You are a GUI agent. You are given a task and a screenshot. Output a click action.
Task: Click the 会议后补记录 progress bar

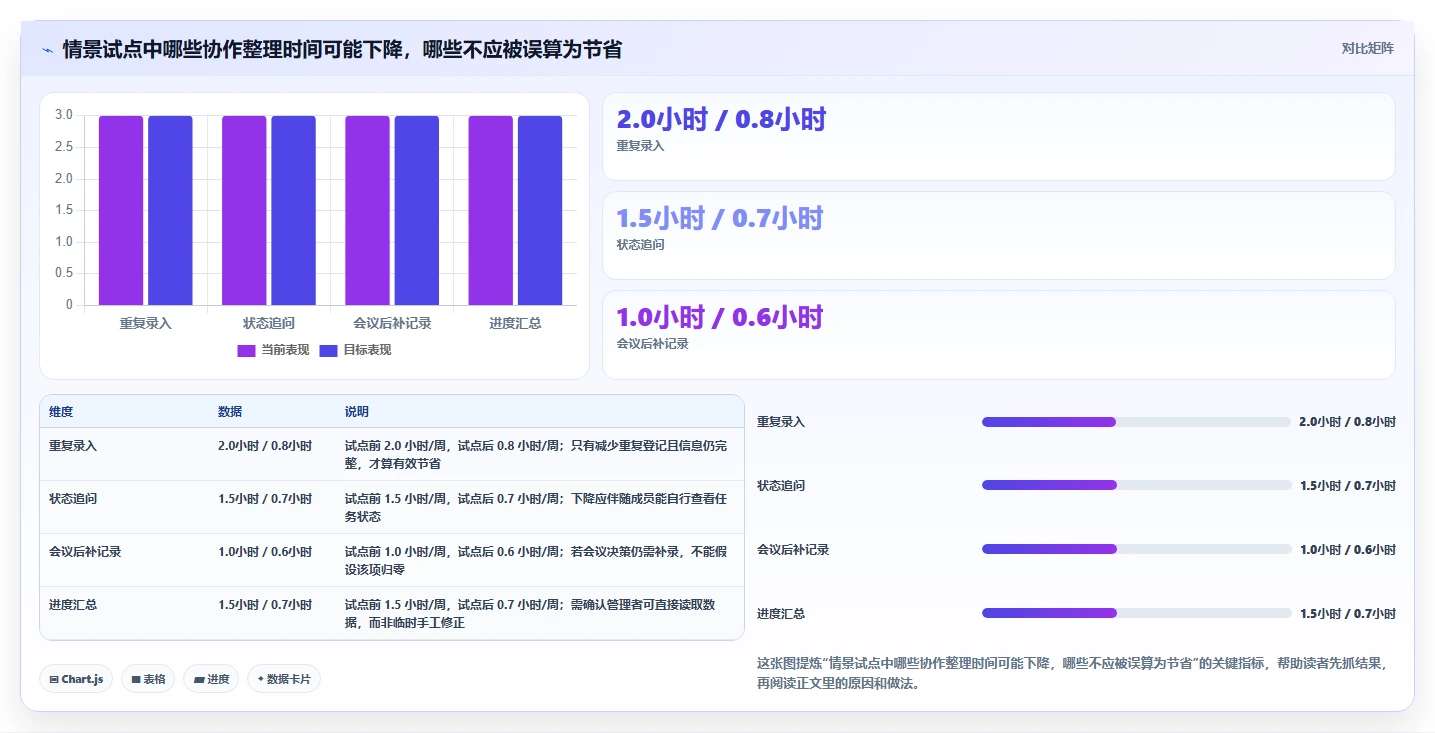click(1136, 549)
